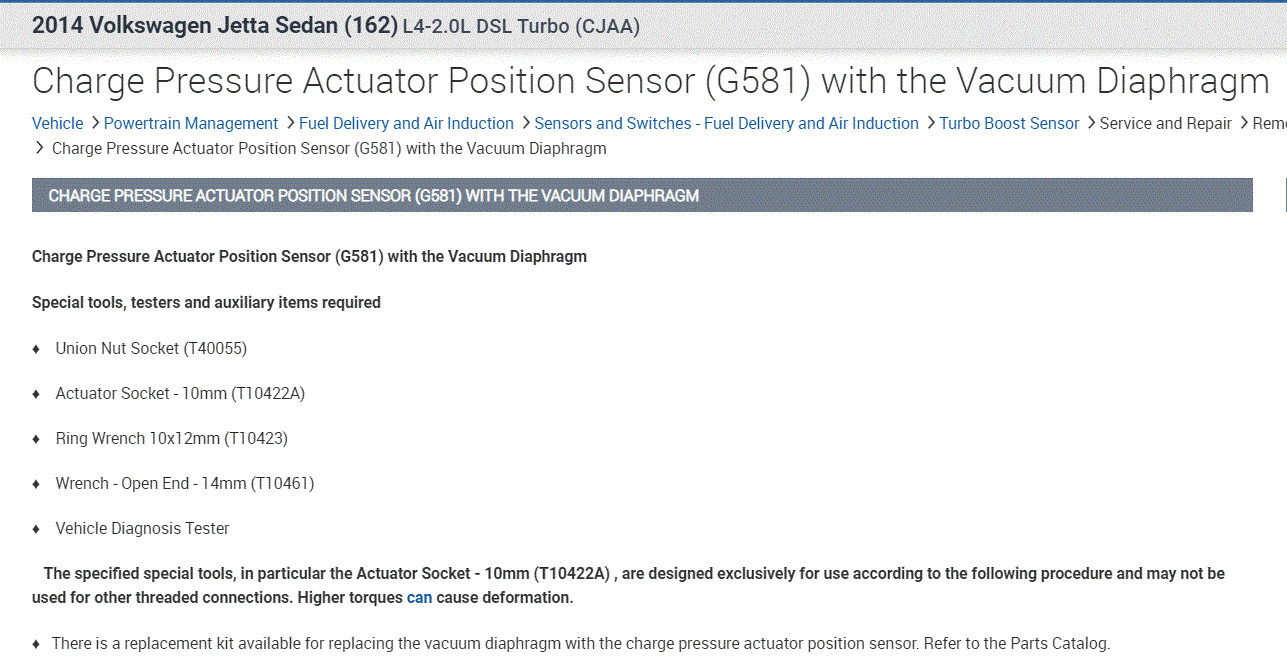Click the blue 'can' hyperlink
Screen dimensions: 1287x659
(419, 598)
